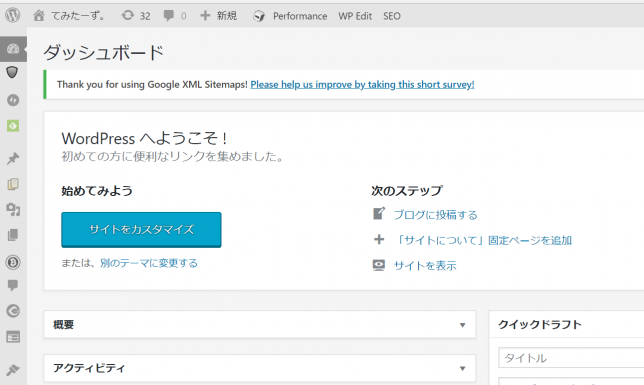Open Media camera and music icon
The image size is (644, 385).
pyautogui.click(x=13, y=210)
